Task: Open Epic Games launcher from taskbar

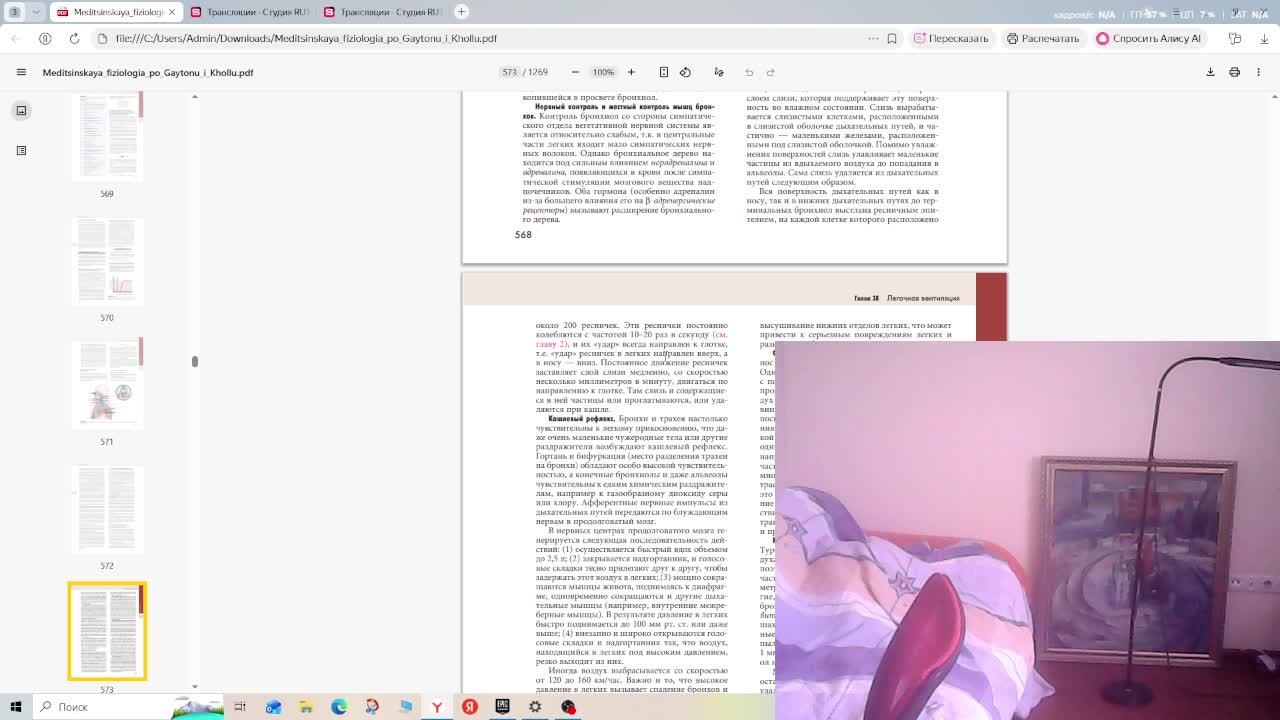Action: (502, 707)
